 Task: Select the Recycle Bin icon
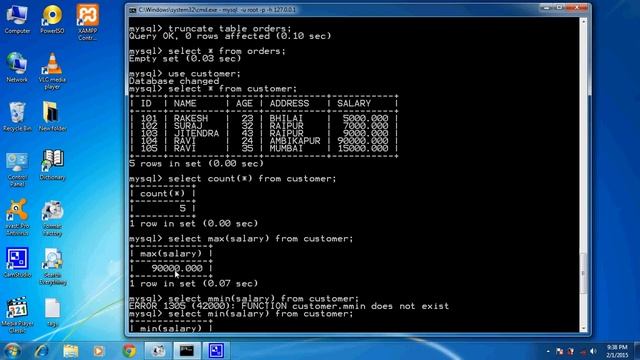coord(17,117)
